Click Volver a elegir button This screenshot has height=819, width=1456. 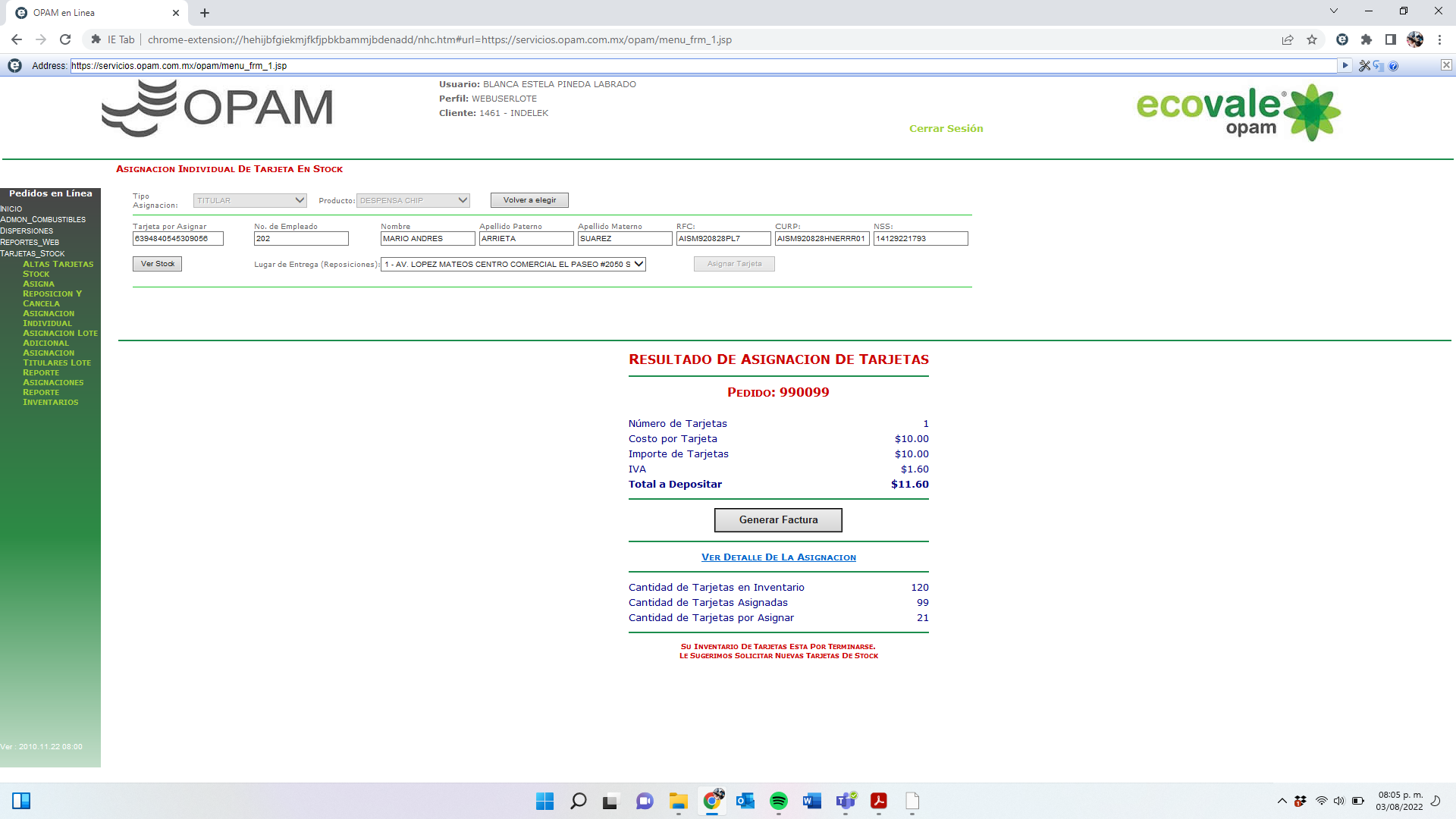coord(529,200)
